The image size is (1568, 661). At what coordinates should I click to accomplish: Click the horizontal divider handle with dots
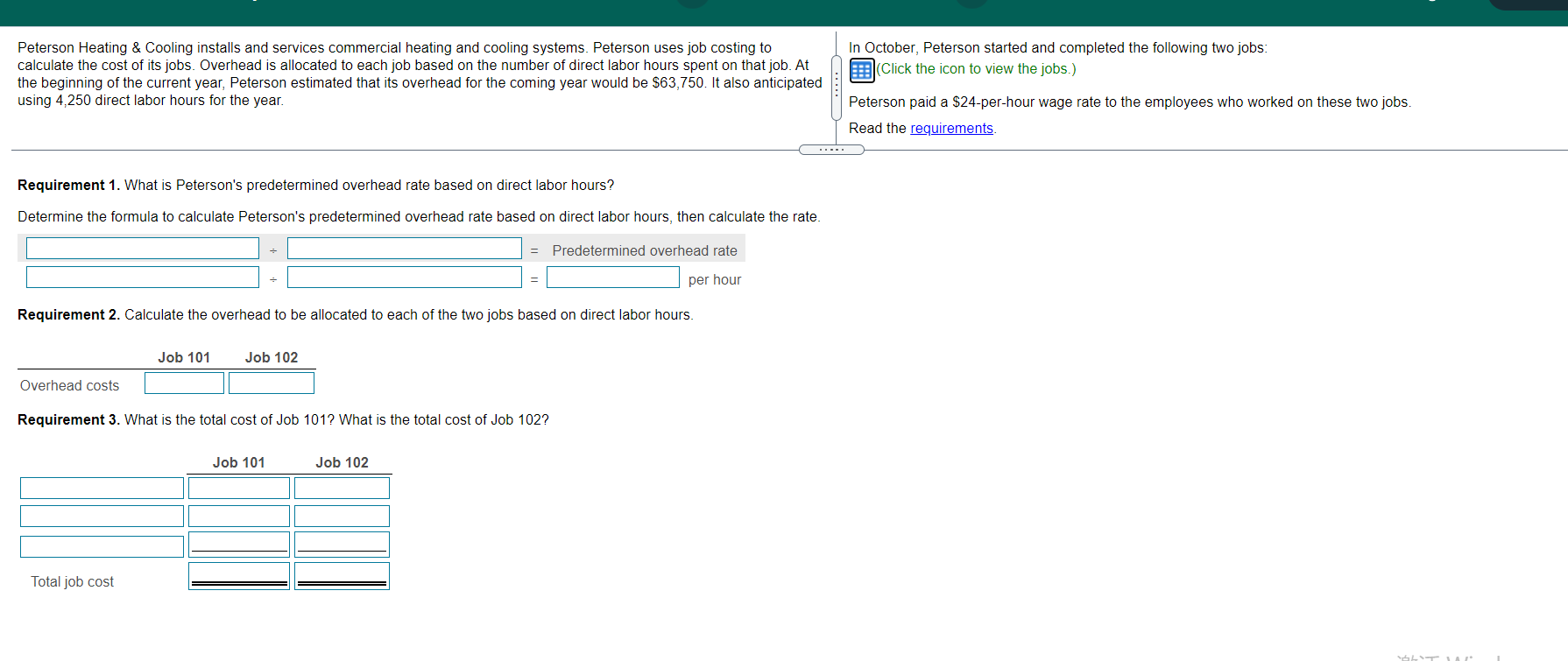pyautogui.click(x=831, y=150)
